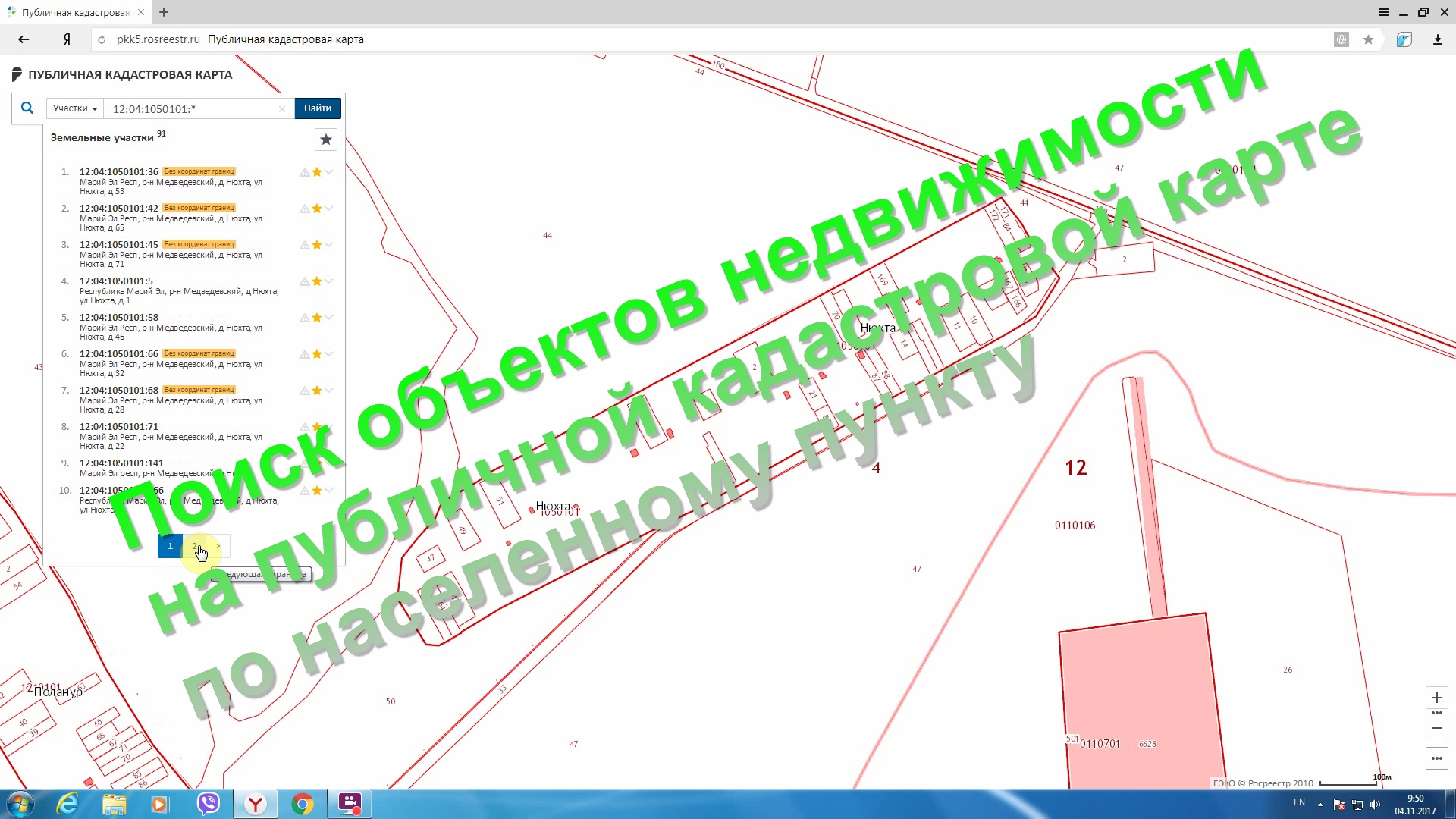
Task: Click the warning triangle on 12:04:1050101:58
Action: [304, 318]
